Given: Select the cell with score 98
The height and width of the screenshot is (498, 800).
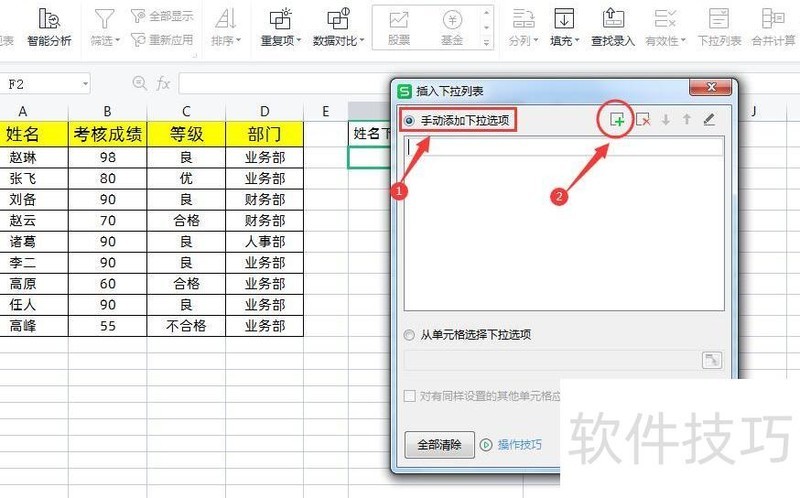Looking at the screenshot, I should click(x=107, y=158).
